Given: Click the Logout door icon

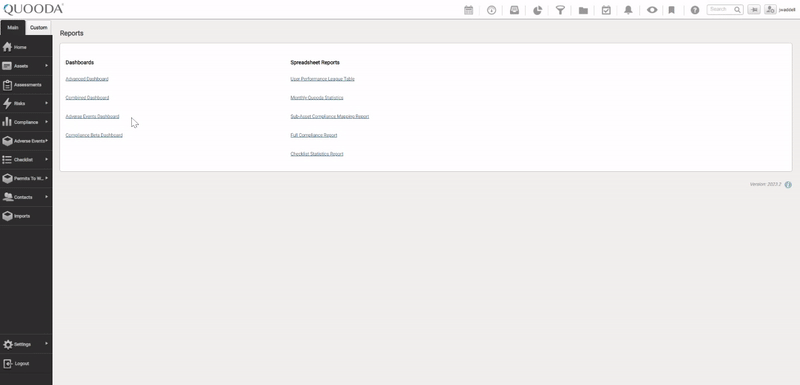Looking at the screenshot, I should [8, 364].
